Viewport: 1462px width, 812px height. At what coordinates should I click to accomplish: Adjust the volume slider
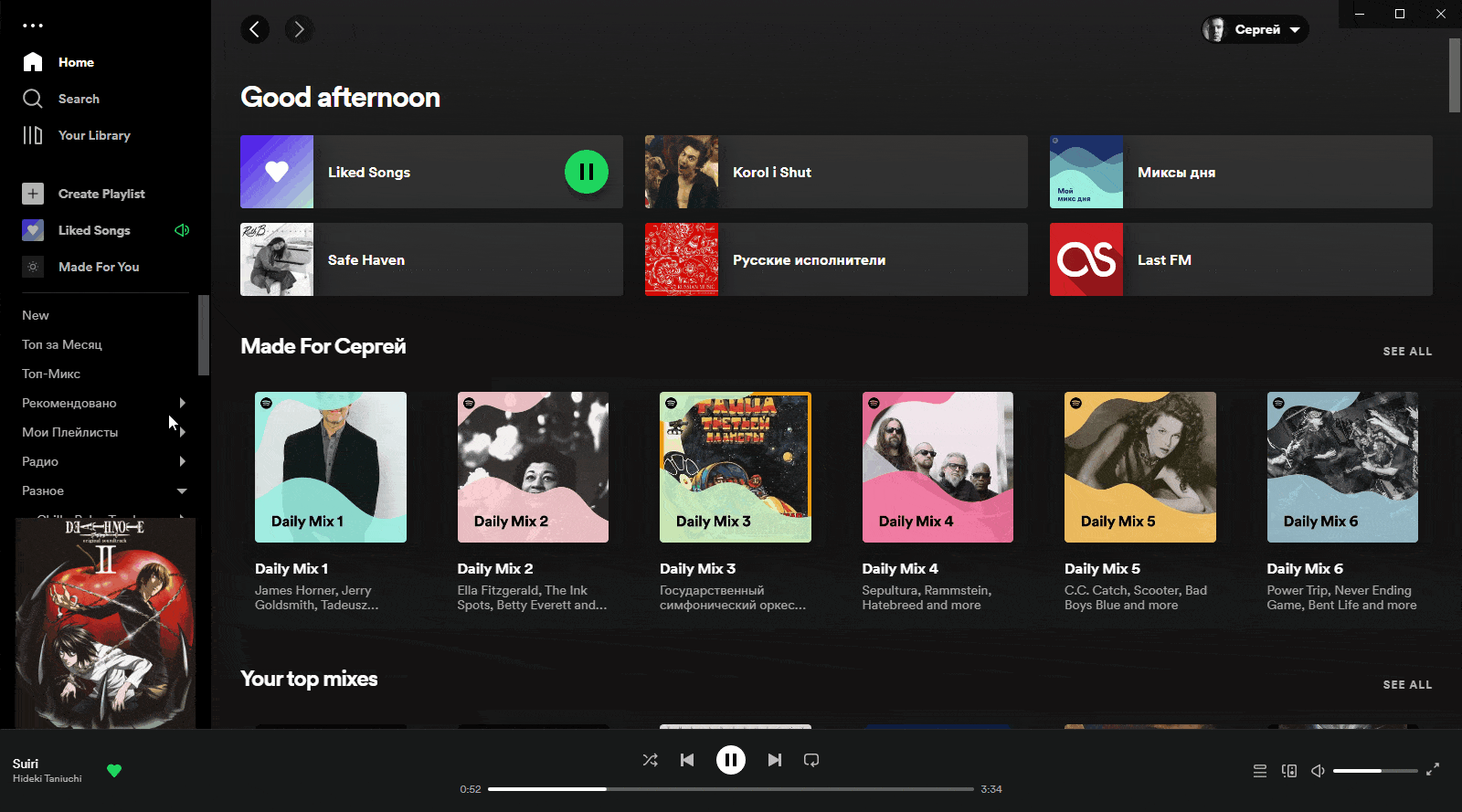(1374, 771)
